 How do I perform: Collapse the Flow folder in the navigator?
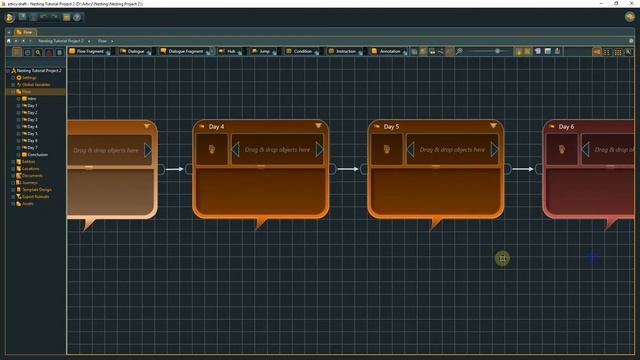click(x=13, y=92)
